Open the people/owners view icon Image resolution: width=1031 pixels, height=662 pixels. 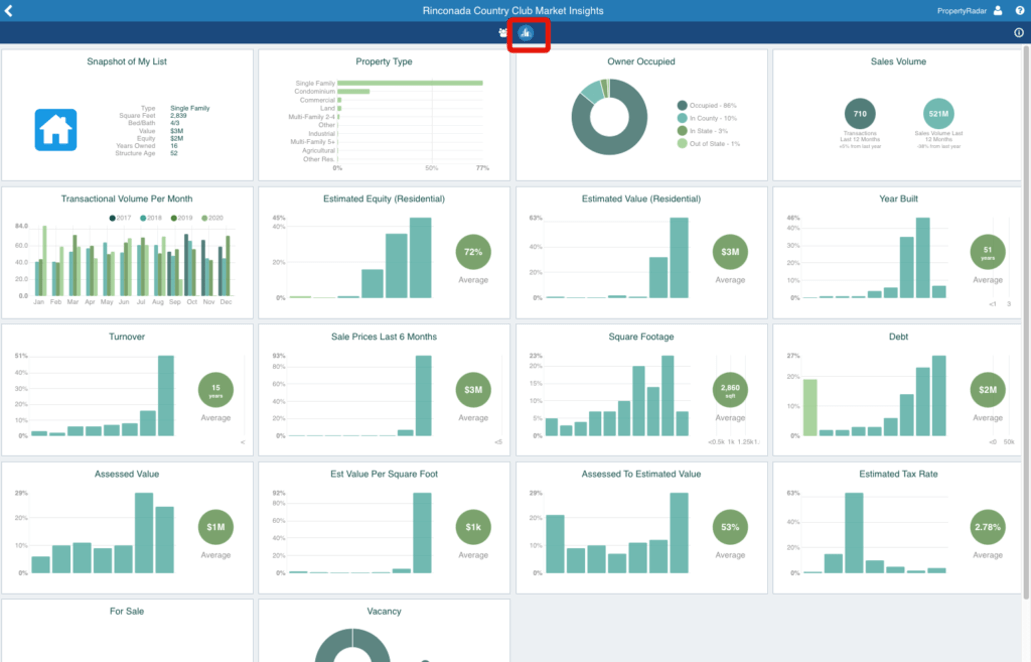pyautogui.click(x=503, y=33)
